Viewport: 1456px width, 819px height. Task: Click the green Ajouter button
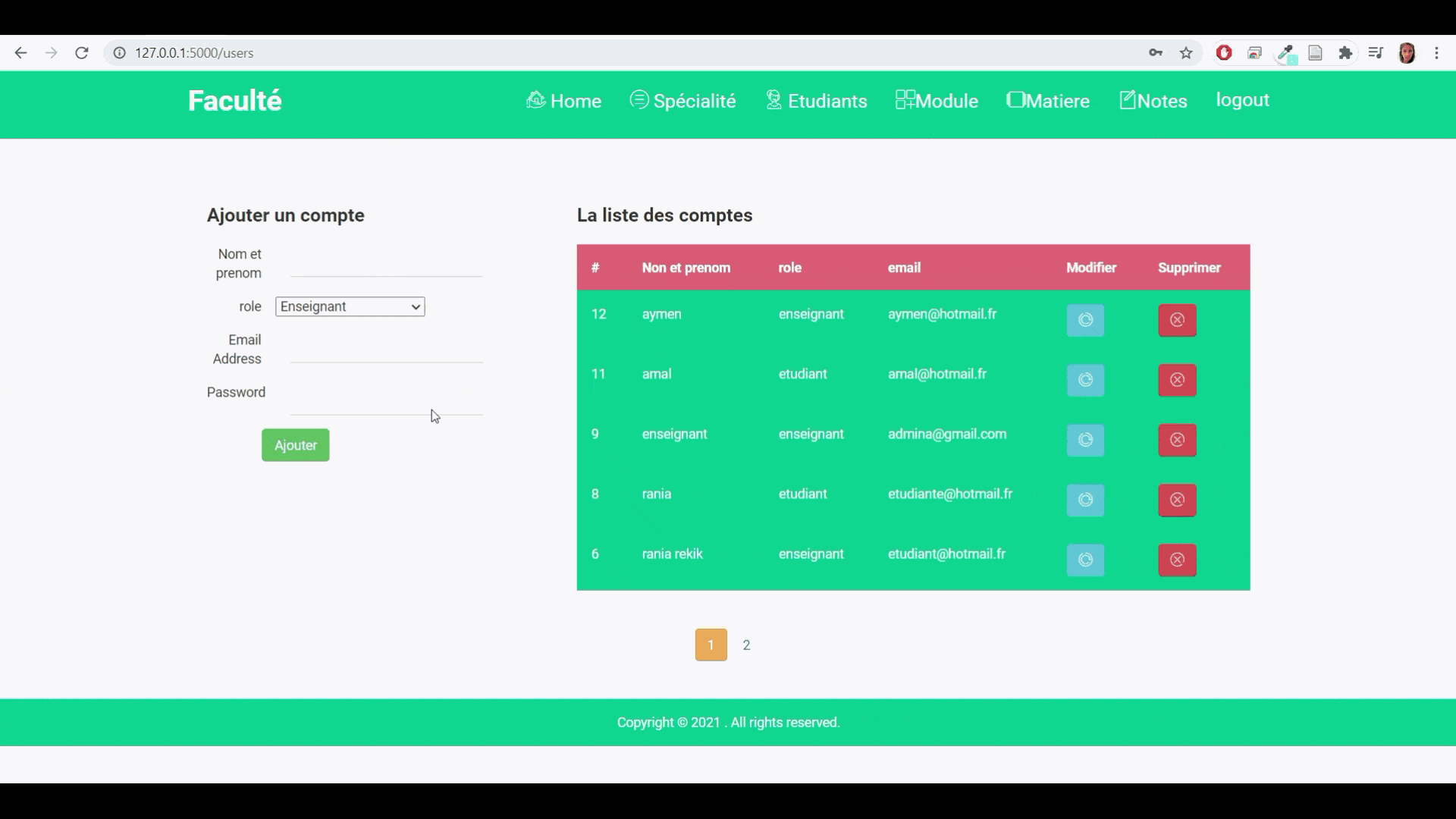coord(295,445)
